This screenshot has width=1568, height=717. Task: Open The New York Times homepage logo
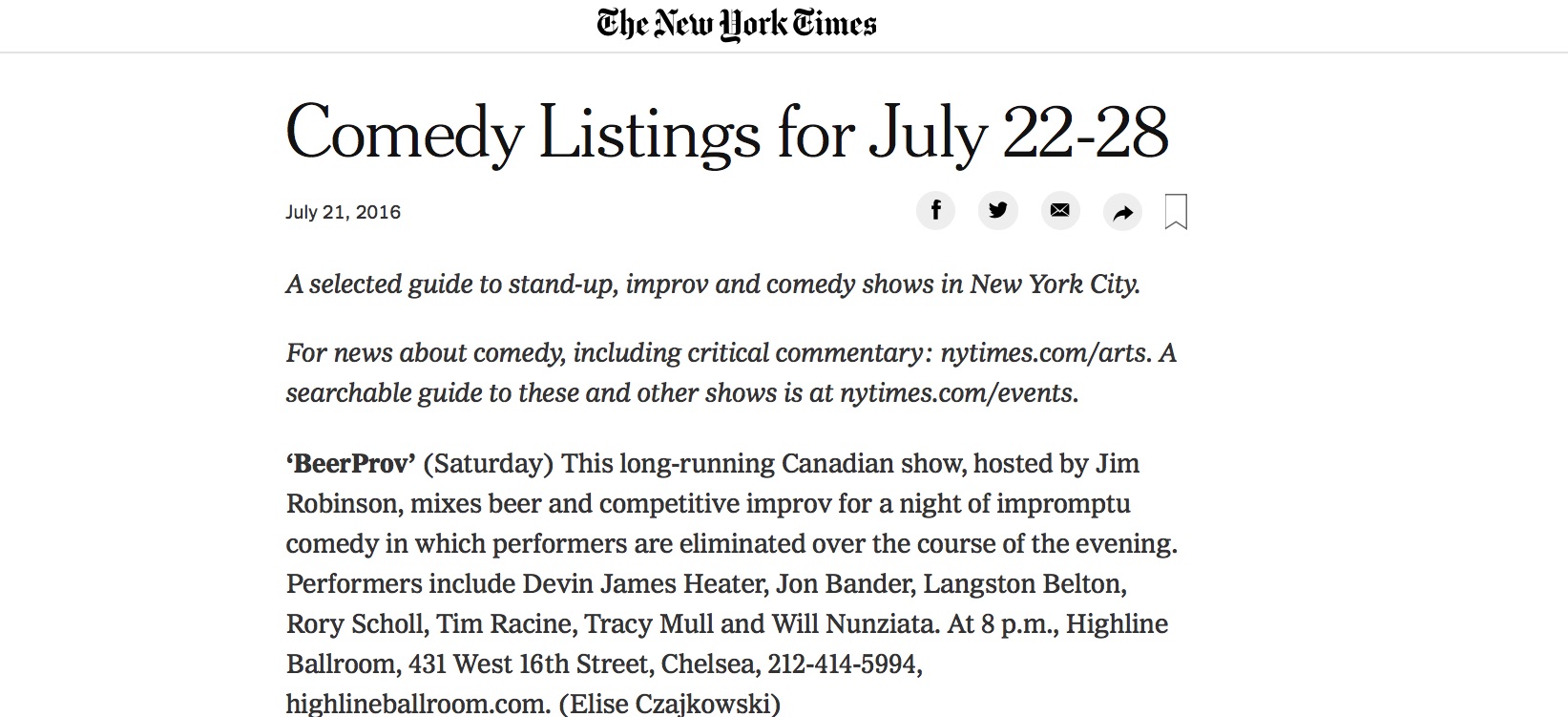pos(736,24)
